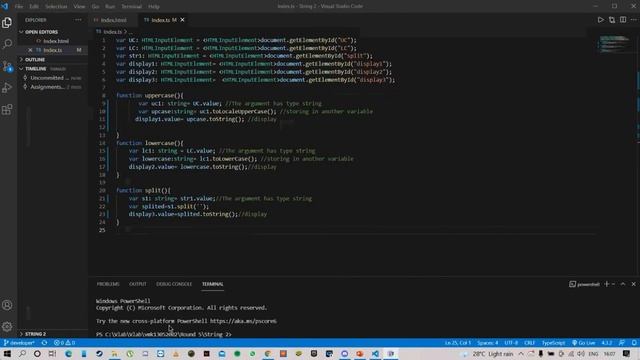Open the Go menu
The width and height of the screenshot is (640, 360).
(x=95, y=7)
